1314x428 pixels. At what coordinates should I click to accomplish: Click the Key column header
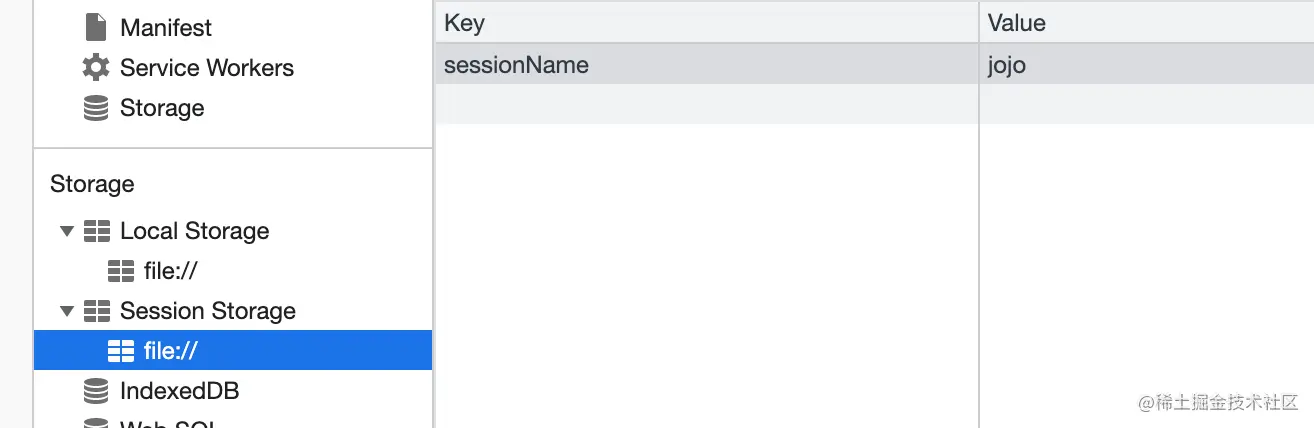(x=706, y=22)
